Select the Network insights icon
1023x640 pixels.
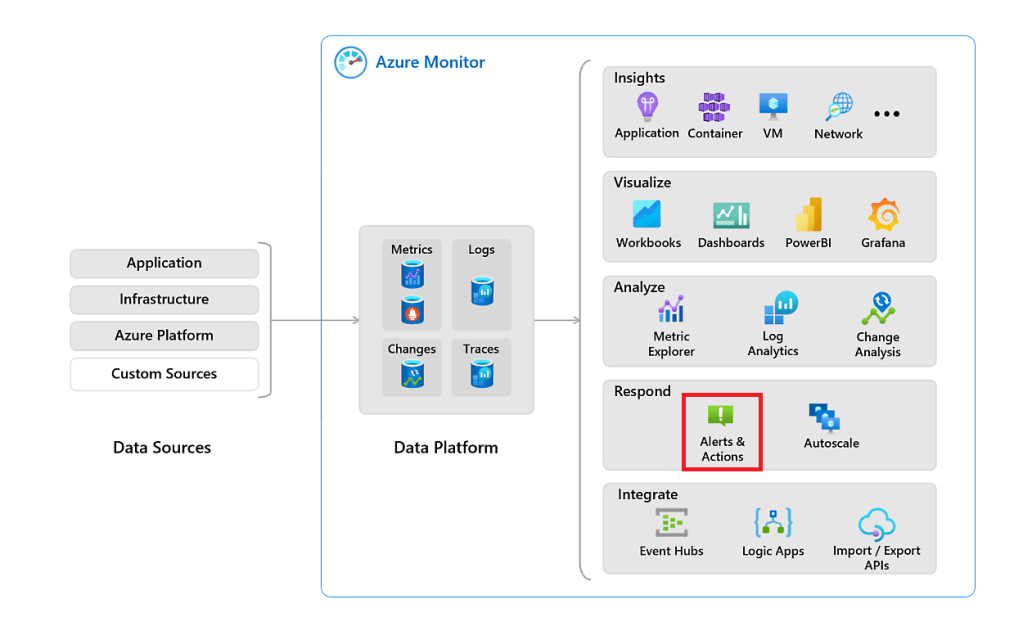point(838,107)
